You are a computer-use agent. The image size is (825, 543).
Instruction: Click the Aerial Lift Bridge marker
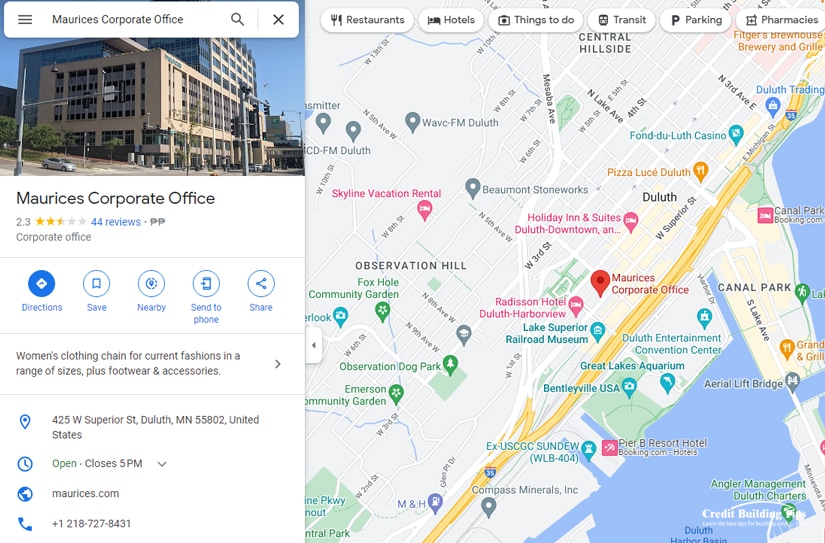(x=792, y=381)
